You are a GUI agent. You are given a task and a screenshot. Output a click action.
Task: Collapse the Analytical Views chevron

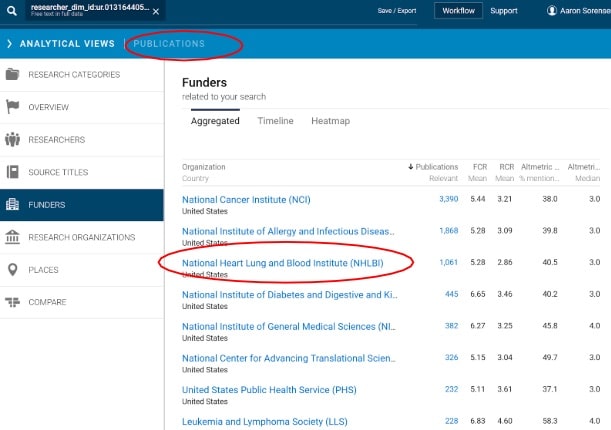click(x=9, y=44)
